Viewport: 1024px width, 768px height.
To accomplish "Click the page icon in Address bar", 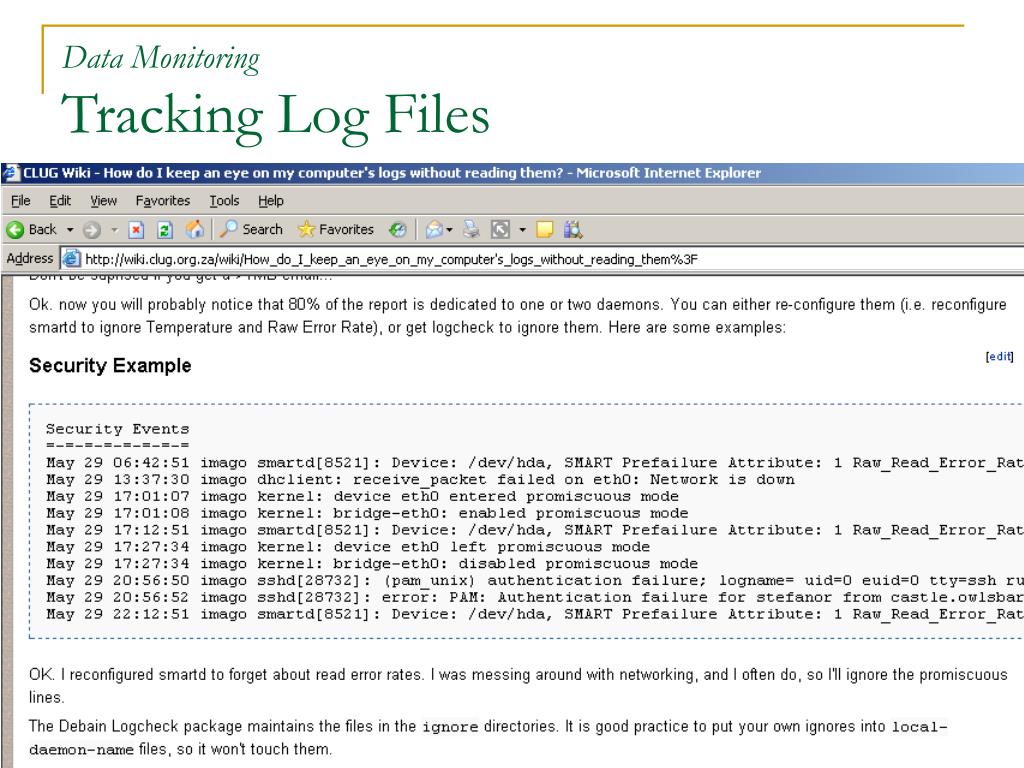I will click(71, 259).
